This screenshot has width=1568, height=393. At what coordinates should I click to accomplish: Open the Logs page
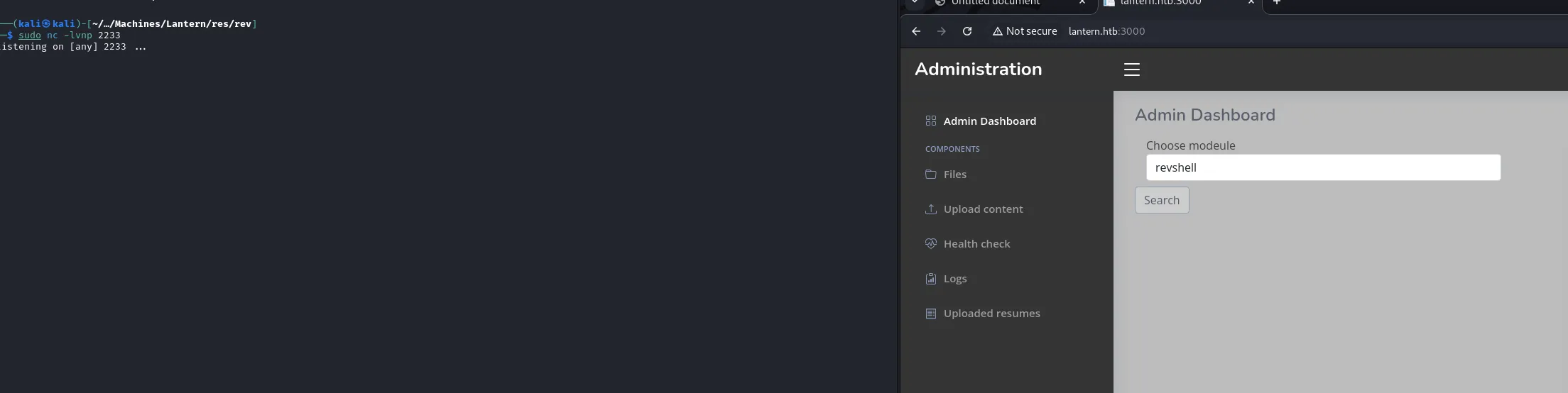point(955,279)
